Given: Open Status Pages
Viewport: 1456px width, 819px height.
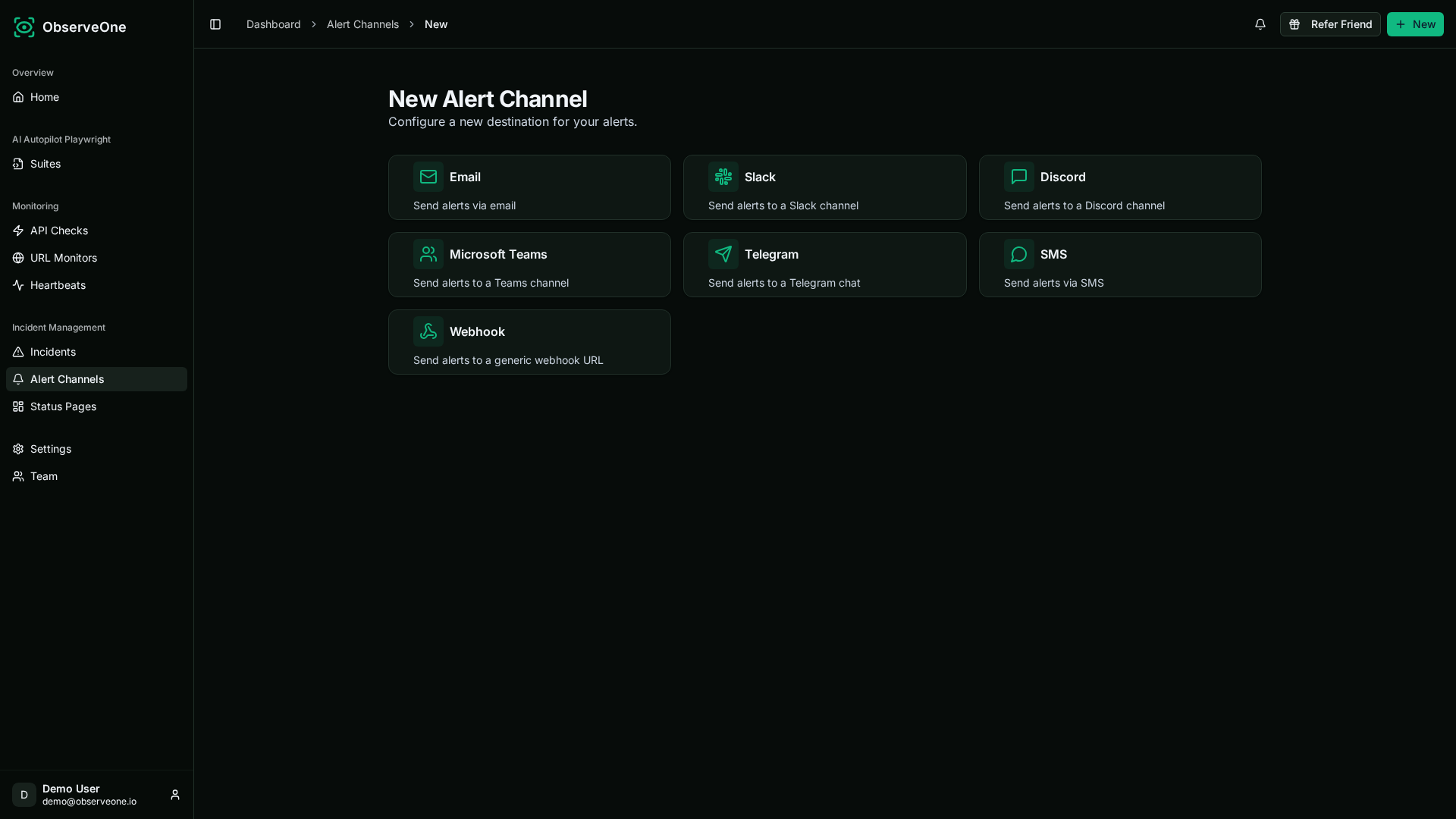Looking at the screenshot, I should (96, 406).
